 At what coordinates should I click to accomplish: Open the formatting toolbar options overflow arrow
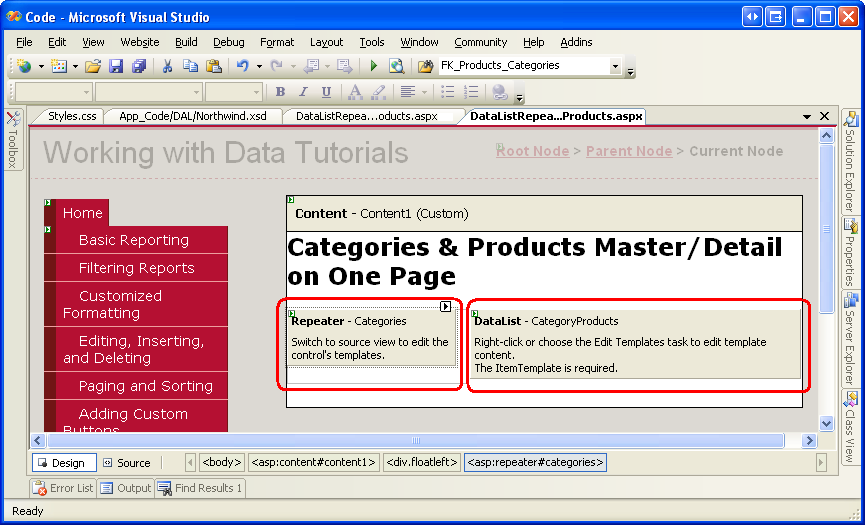(x=519, y=96)
